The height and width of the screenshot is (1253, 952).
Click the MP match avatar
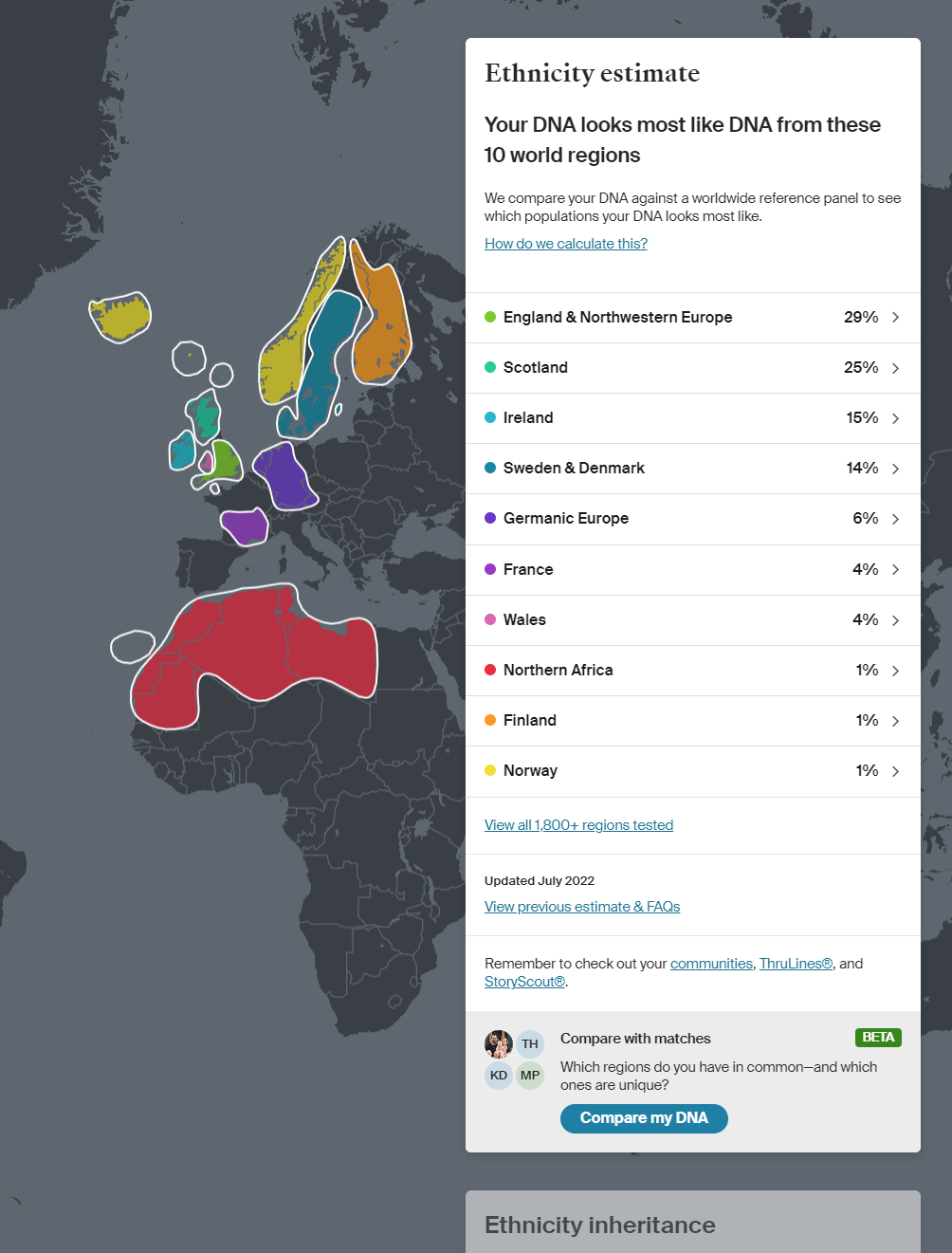coord(530,1076)
